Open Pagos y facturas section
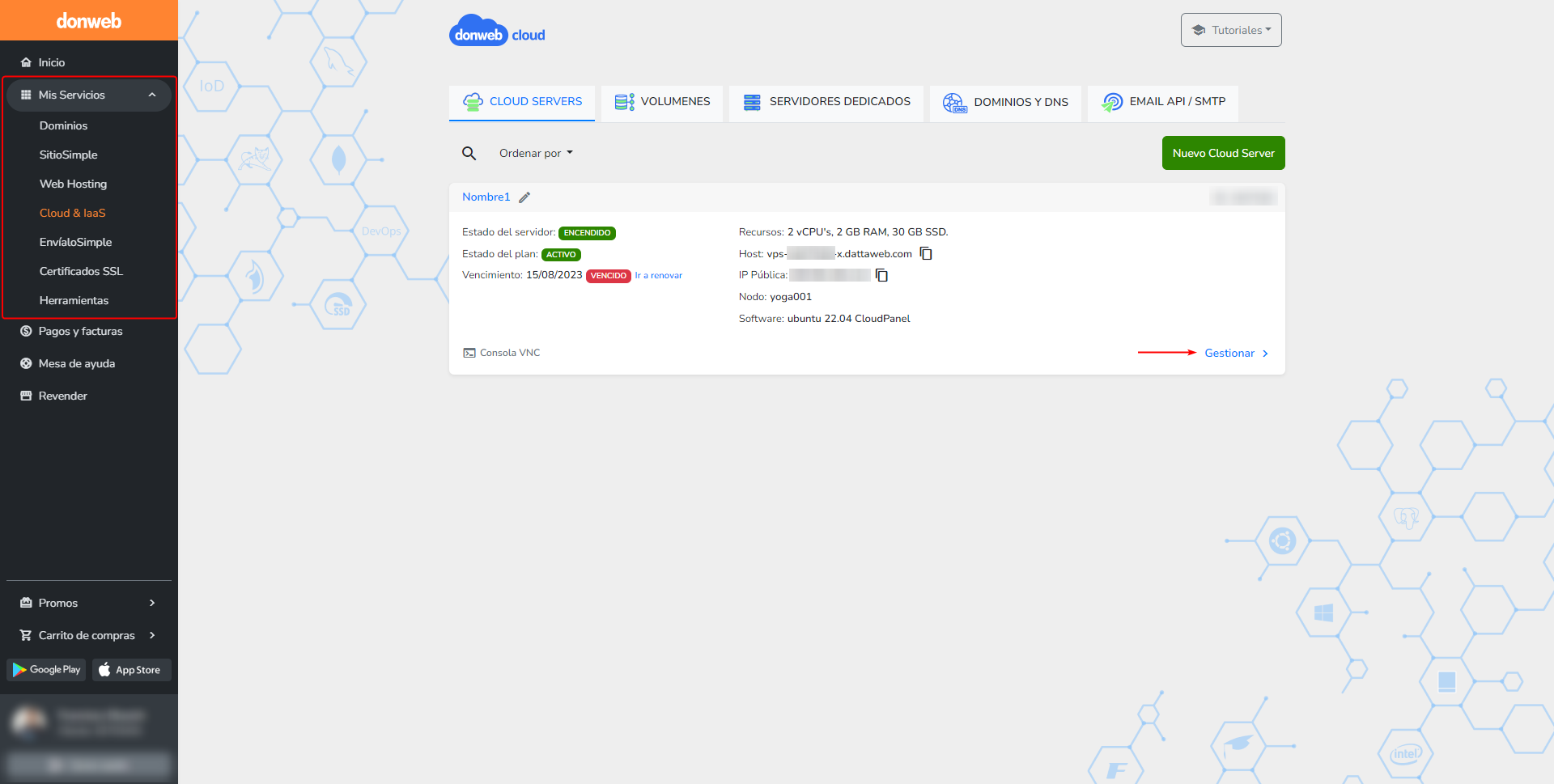The width and height of the screenshot is (1554, 784). tap(80, 331)
